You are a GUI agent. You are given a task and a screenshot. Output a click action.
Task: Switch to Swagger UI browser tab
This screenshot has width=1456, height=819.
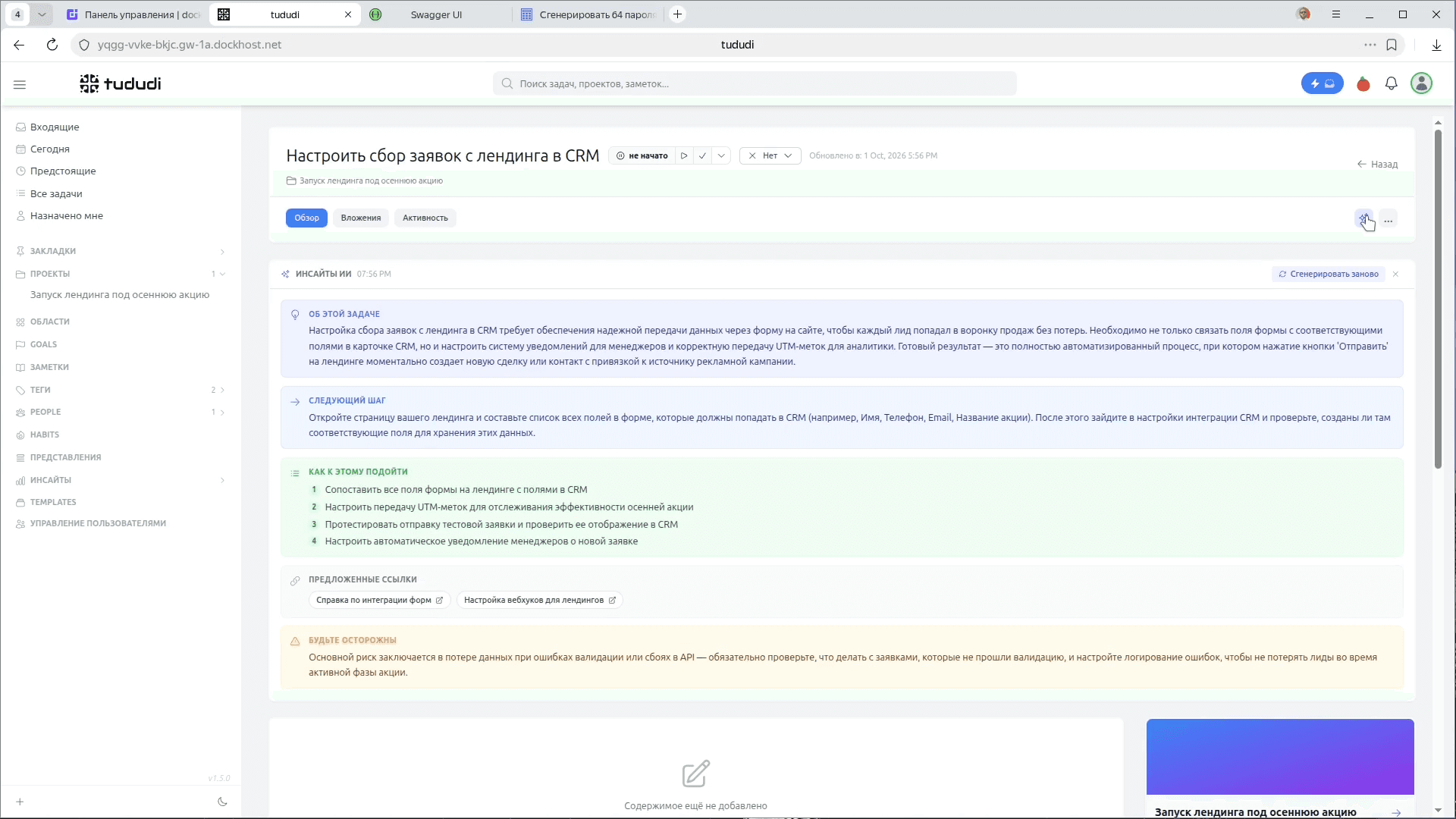coord(436,14)
